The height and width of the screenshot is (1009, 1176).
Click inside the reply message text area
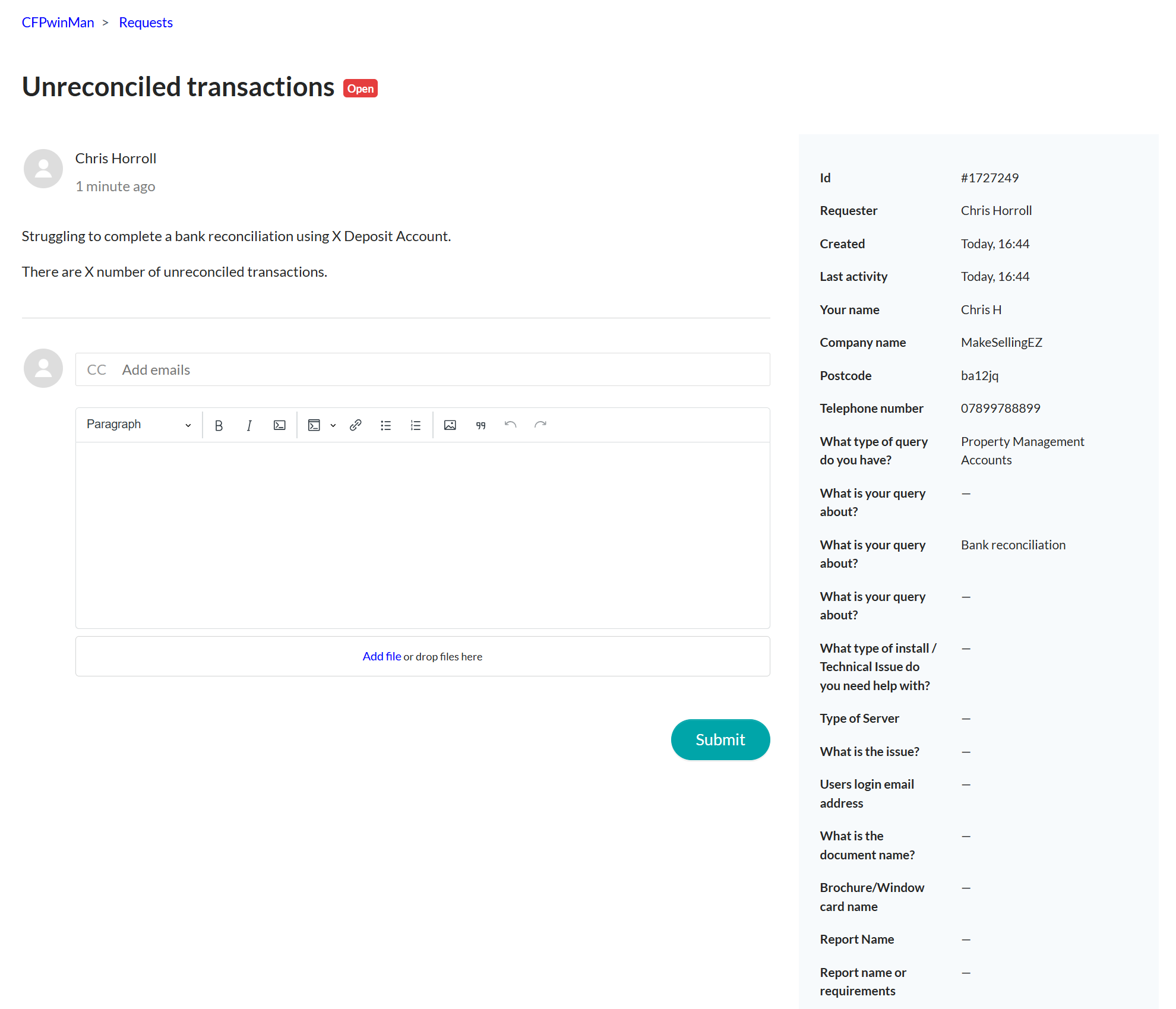(x=423, y=534)
